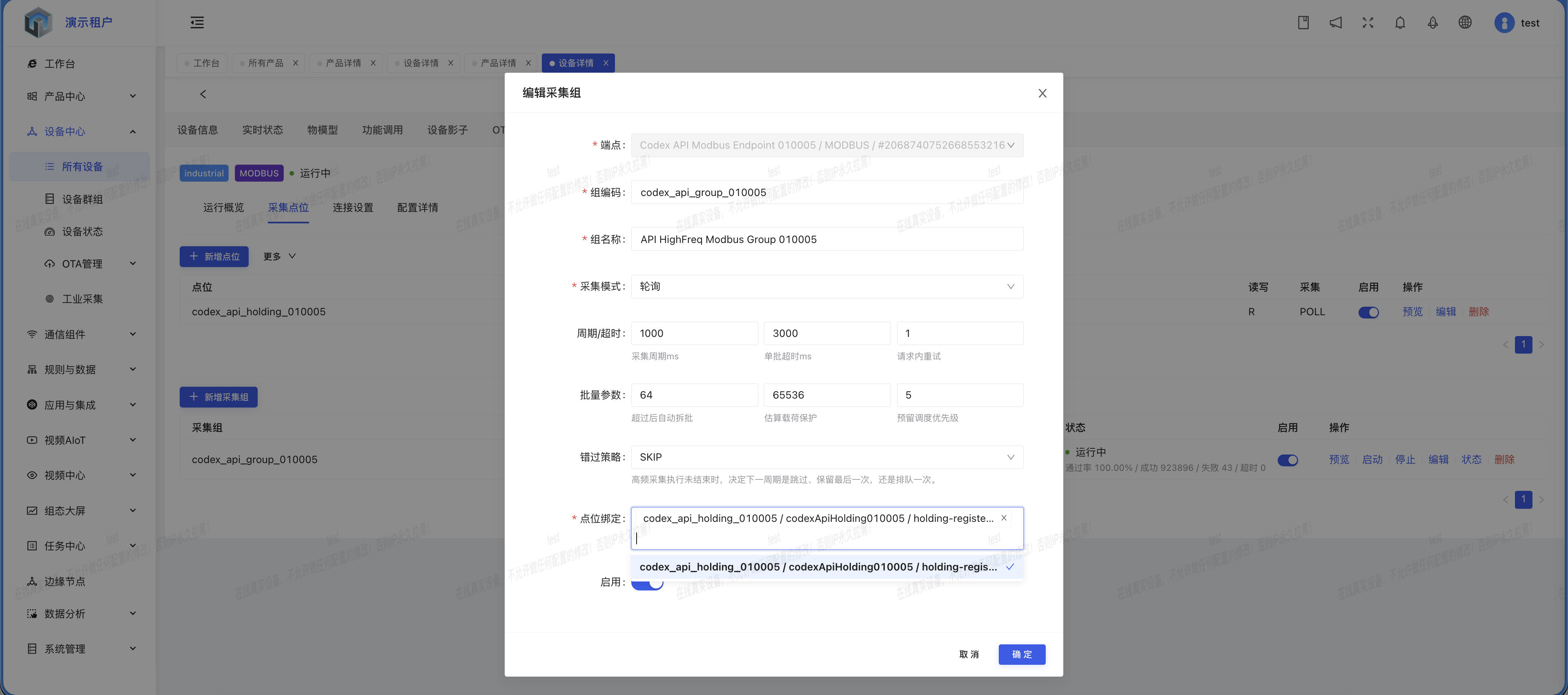This screenshot has width=1568, height=695.
Task: Close the 所有产品 tab
Action: coord(295,63)
